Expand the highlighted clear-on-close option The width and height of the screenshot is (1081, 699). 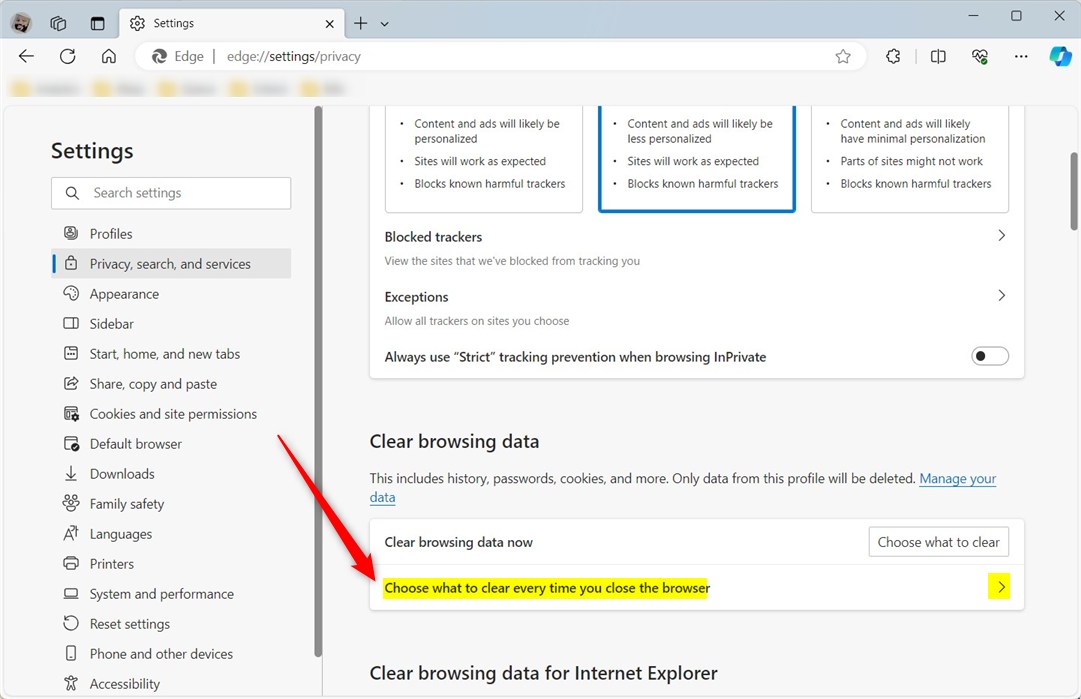[x=999, y=587]
